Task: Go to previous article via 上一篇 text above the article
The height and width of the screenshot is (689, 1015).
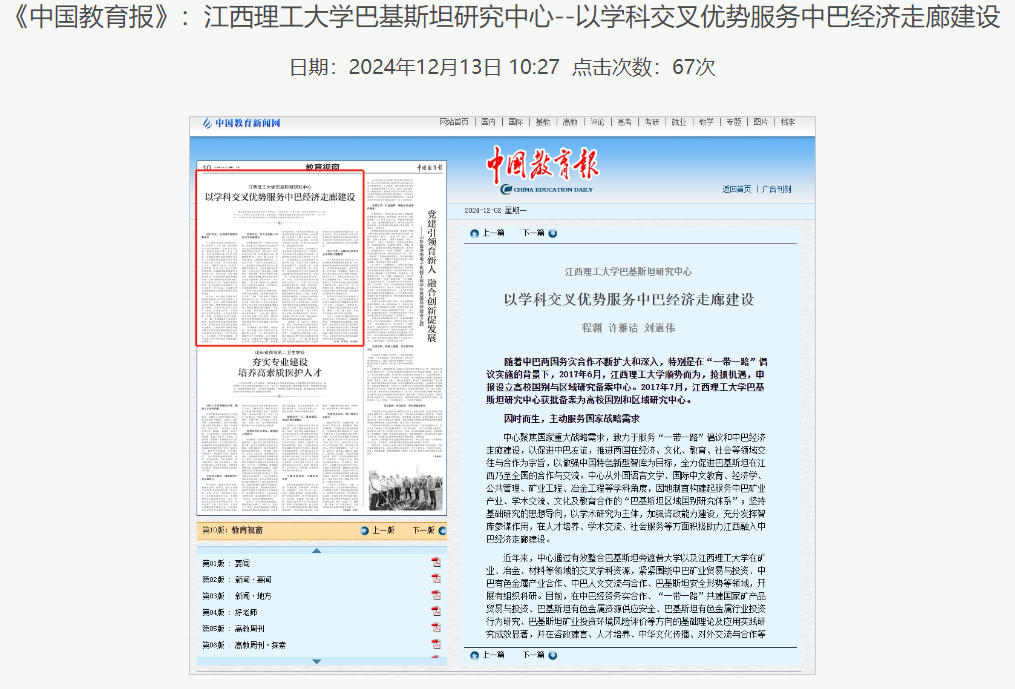Action: pos(494,232)
